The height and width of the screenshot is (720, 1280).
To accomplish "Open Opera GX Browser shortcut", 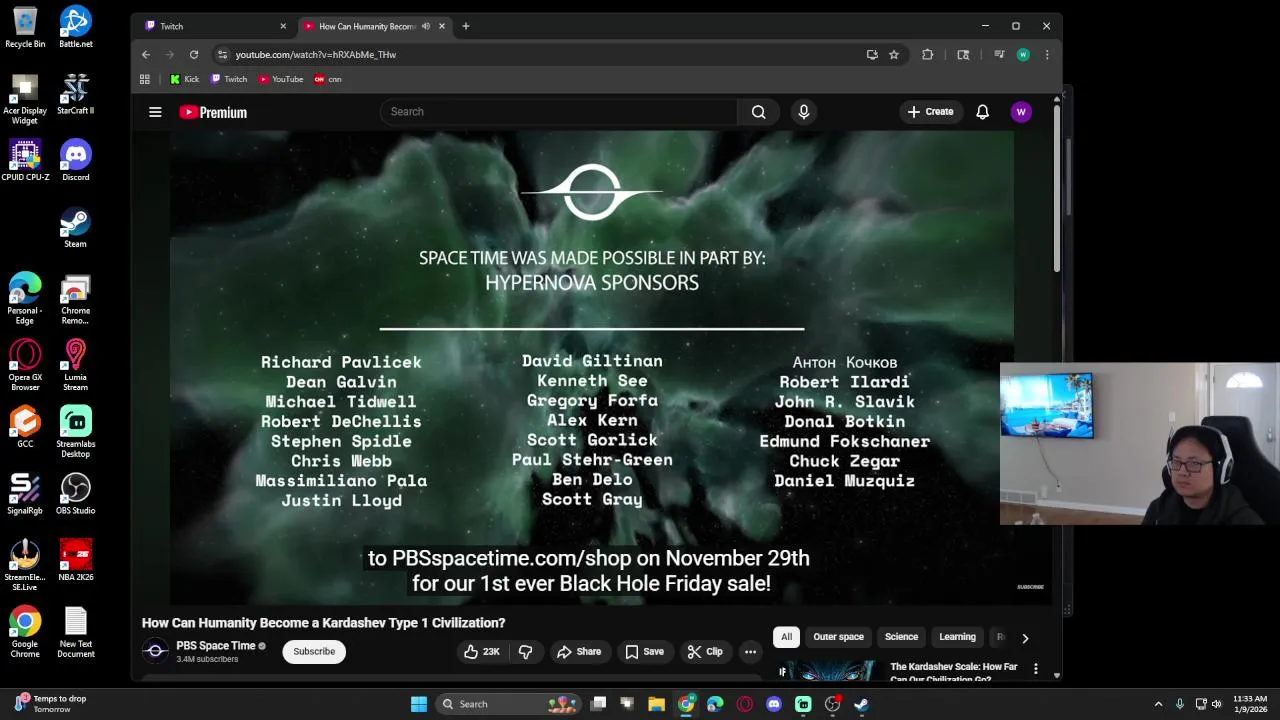I will [x=25, y=365].
